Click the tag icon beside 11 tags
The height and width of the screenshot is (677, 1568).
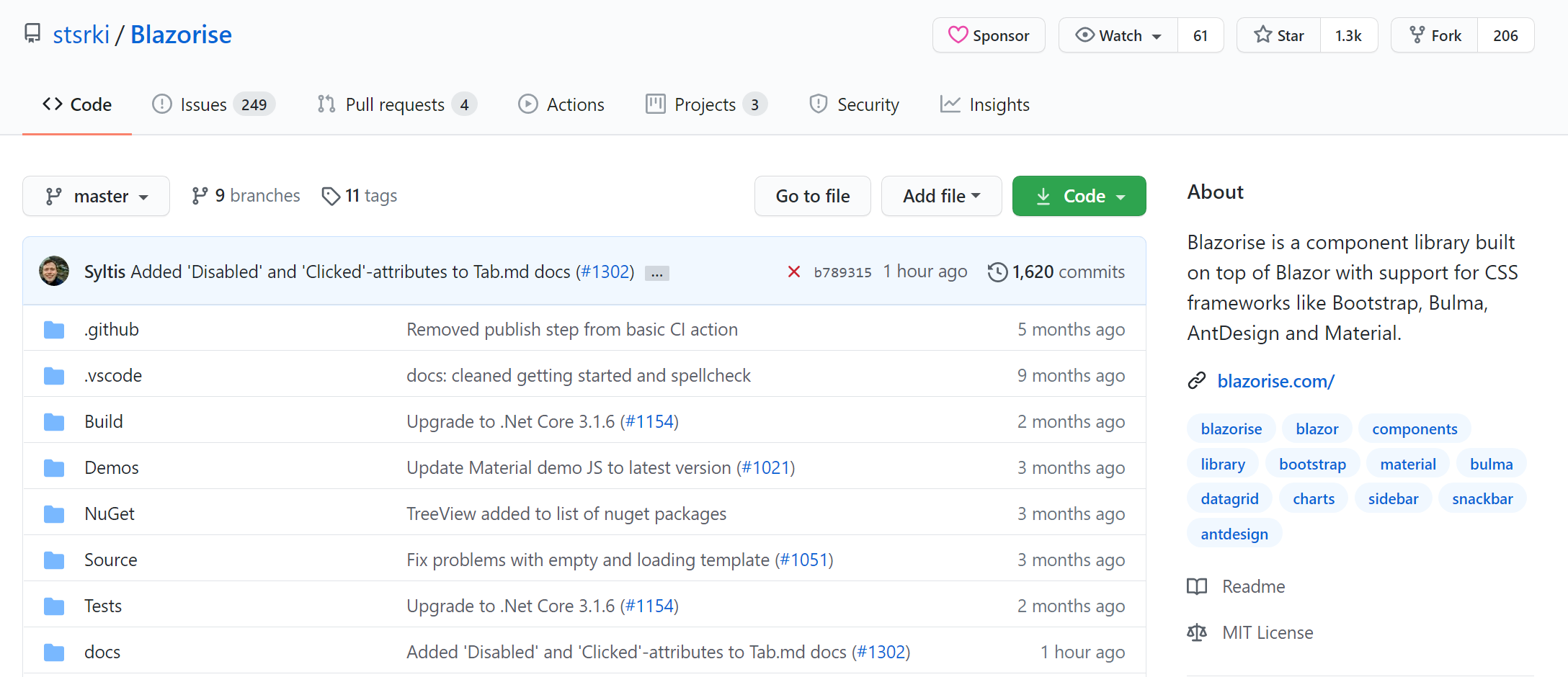[331, 195]
